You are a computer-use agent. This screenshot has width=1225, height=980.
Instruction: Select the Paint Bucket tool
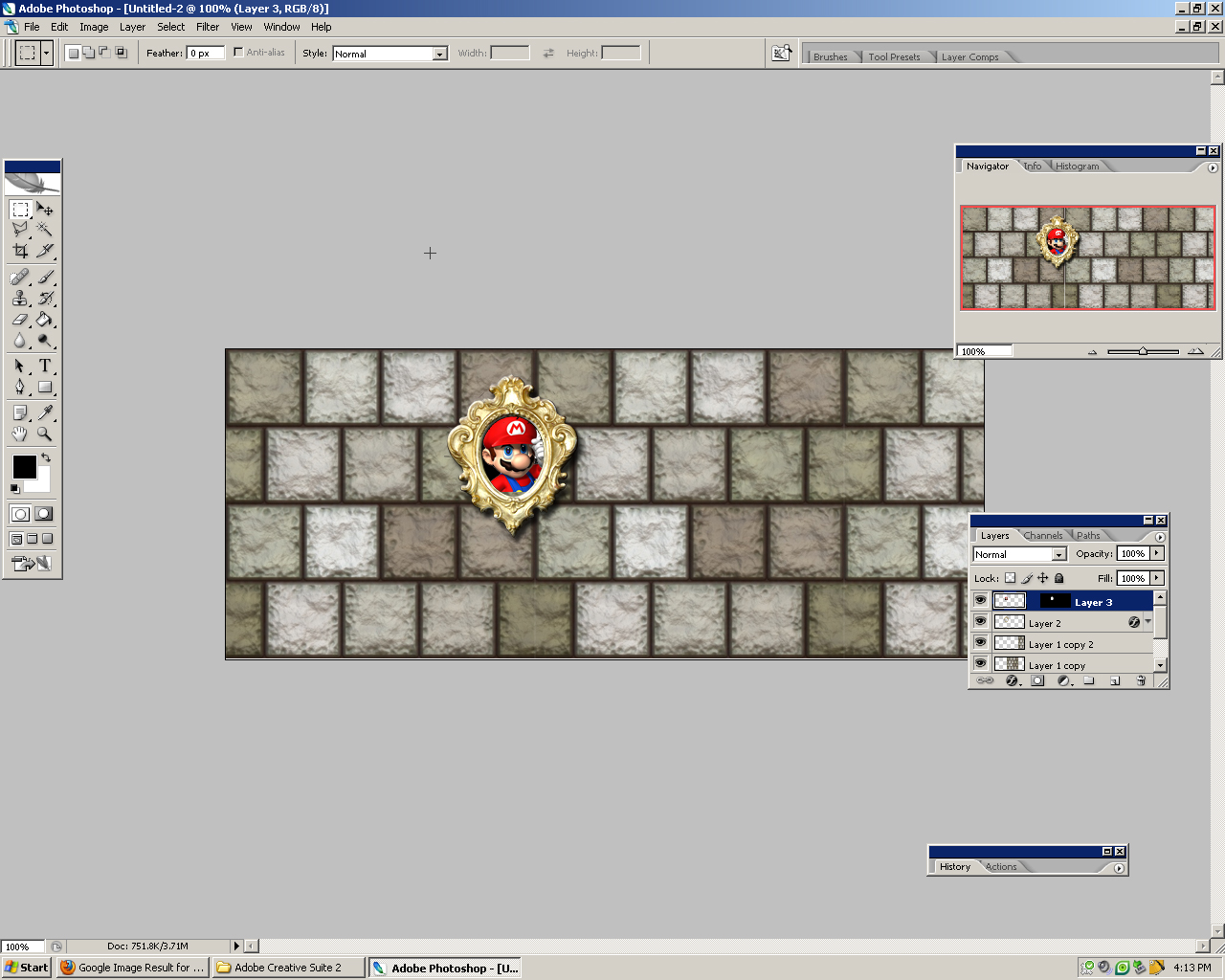tap(45, 320)
